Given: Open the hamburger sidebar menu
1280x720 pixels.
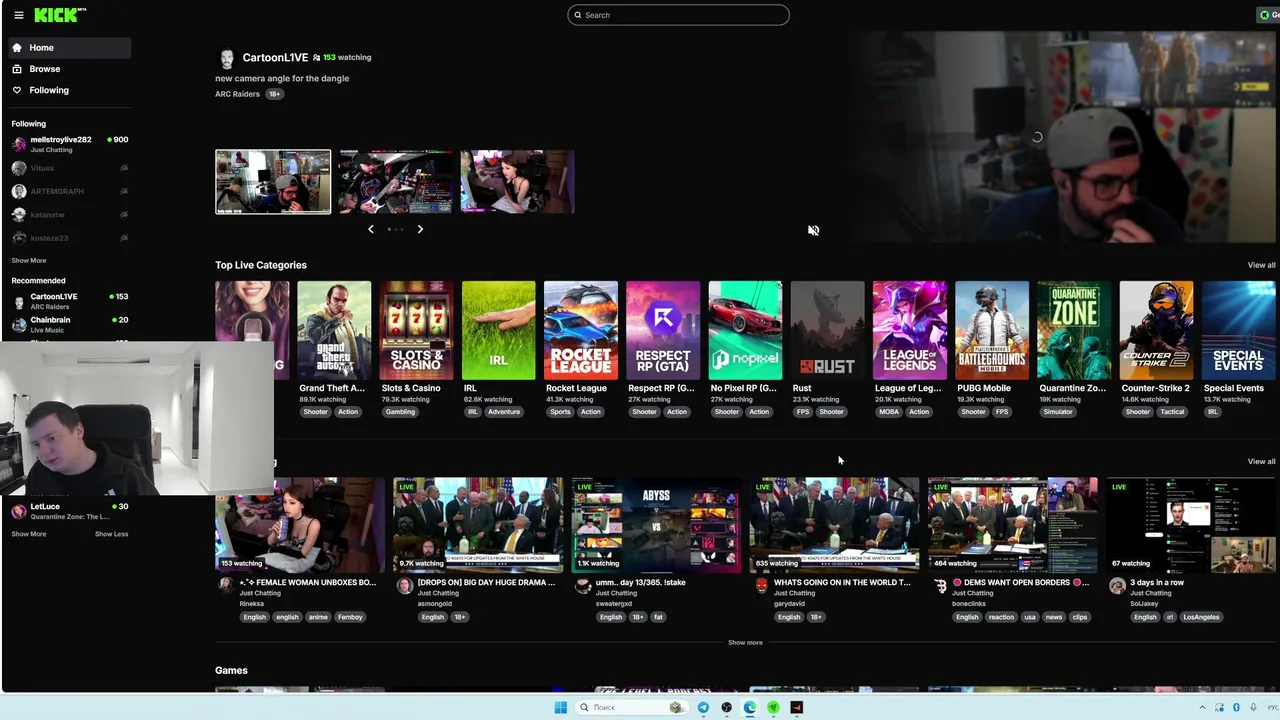Looking at the screenshot, I should tap(18, 15).
